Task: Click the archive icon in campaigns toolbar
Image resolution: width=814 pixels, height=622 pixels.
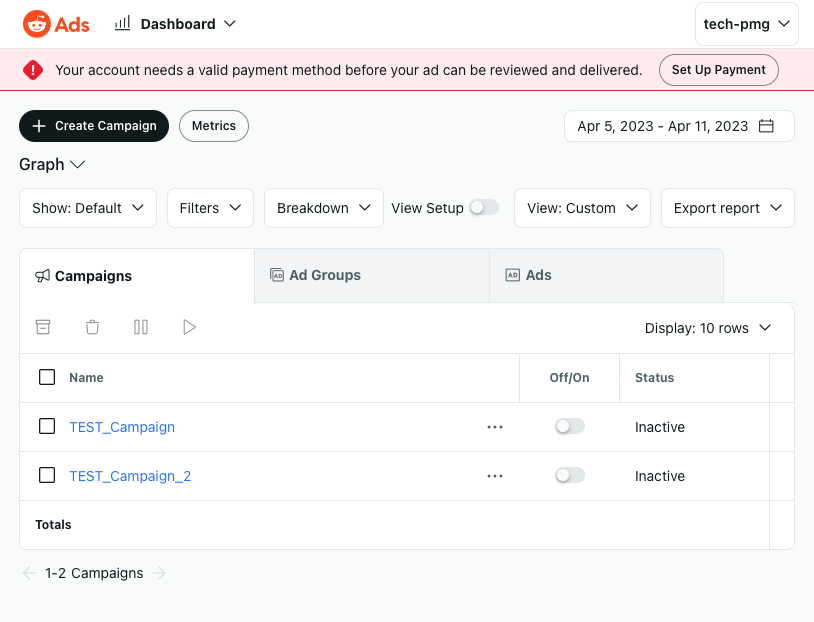Action: 43,327
